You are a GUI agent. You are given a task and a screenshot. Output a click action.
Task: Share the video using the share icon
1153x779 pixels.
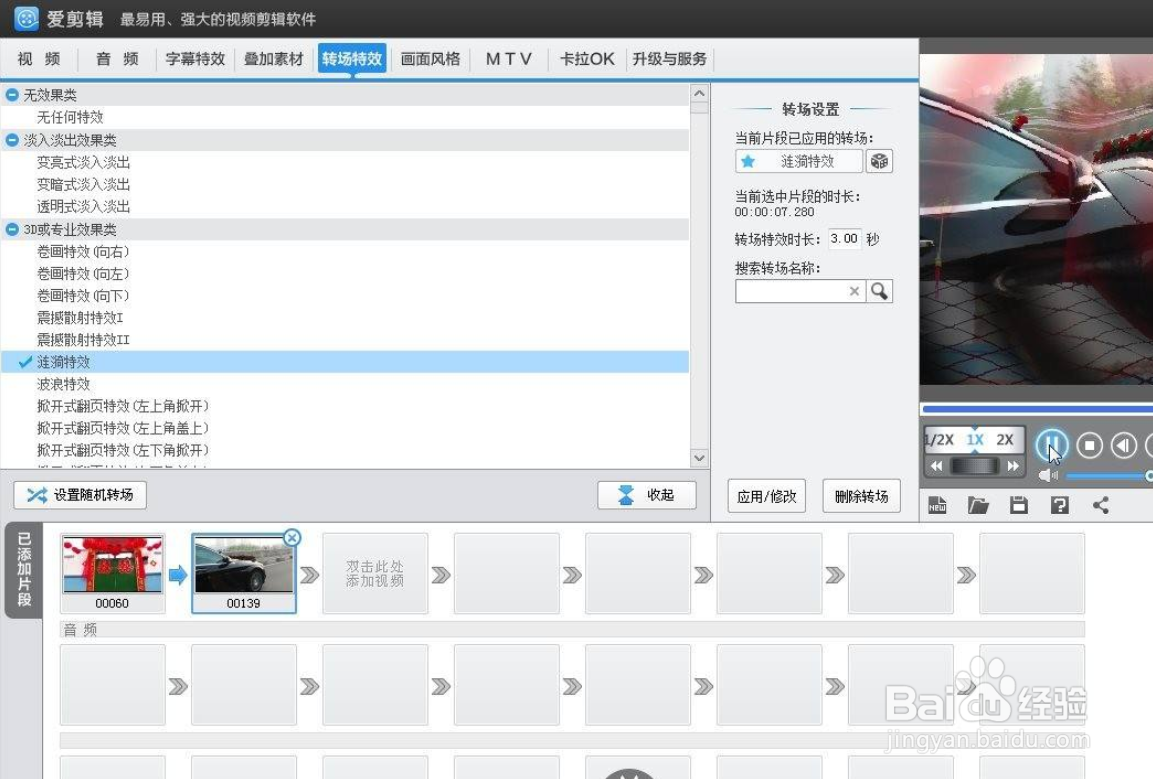pyautogui.click(x=1100, y=505)
